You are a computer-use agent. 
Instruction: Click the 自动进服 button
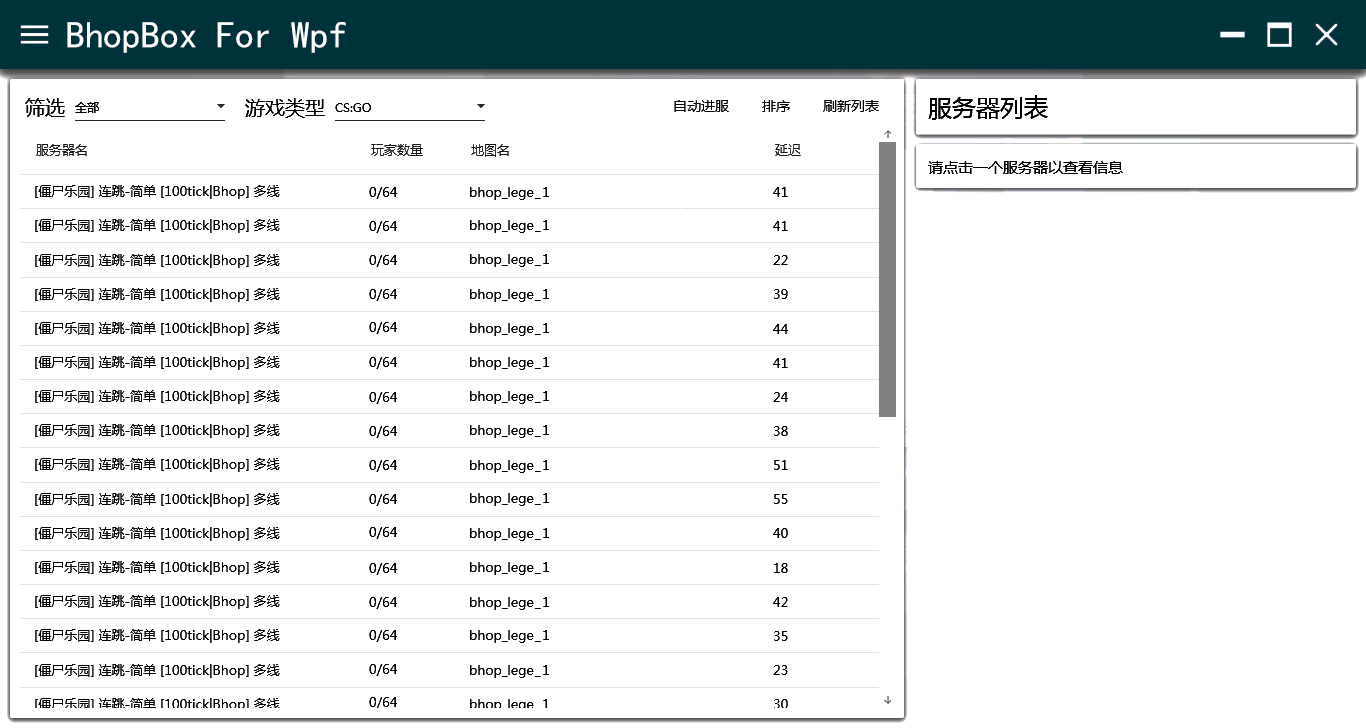701,107
